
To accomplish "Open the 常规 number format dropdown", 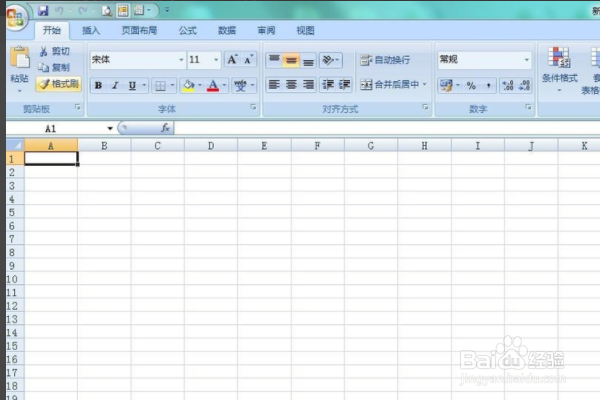I will click(527, 60).
